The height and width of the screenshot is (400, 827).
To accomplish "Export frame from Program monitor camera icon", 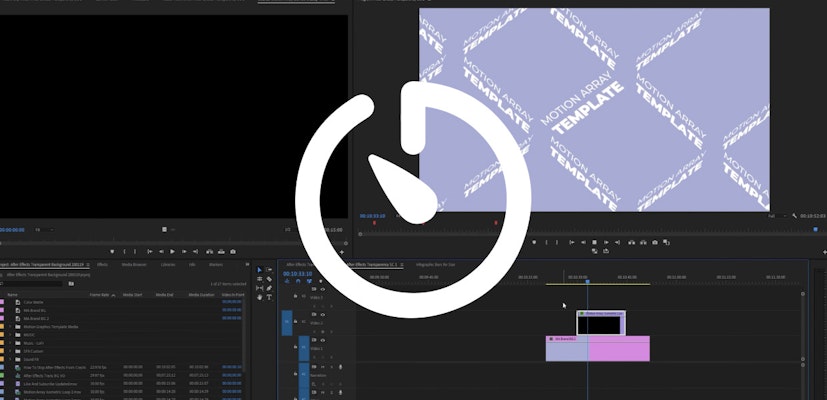I will tap(655, 242).
